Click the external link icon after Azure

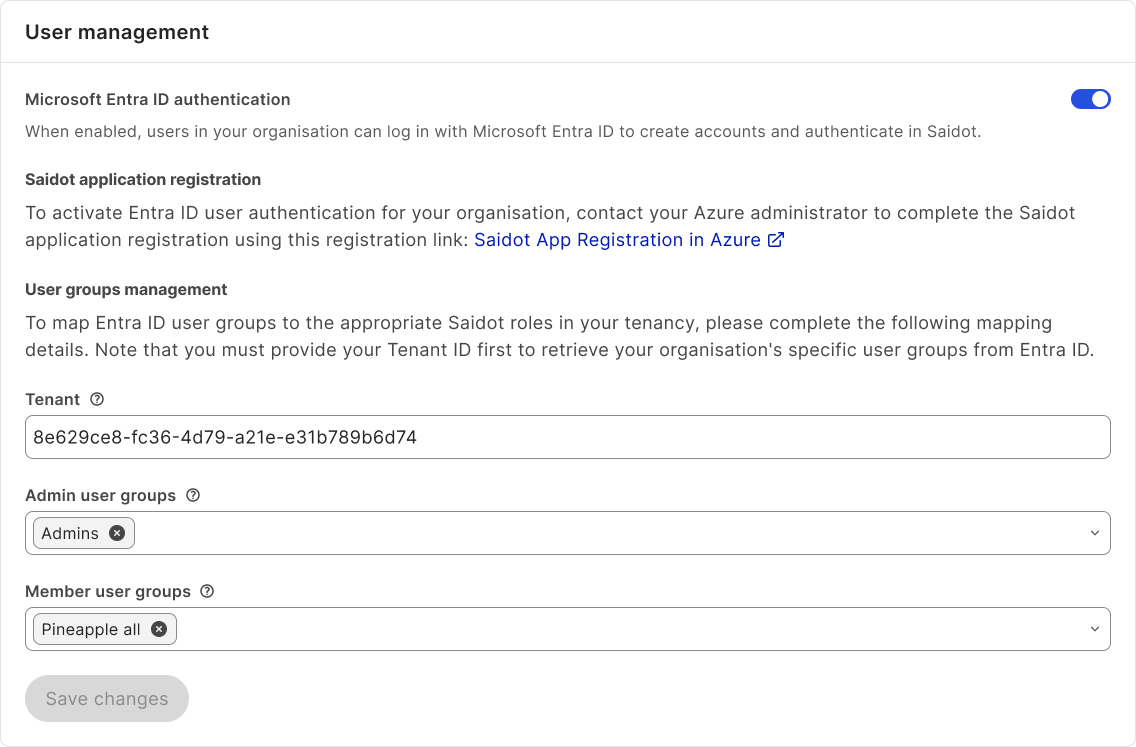(775, 240)
